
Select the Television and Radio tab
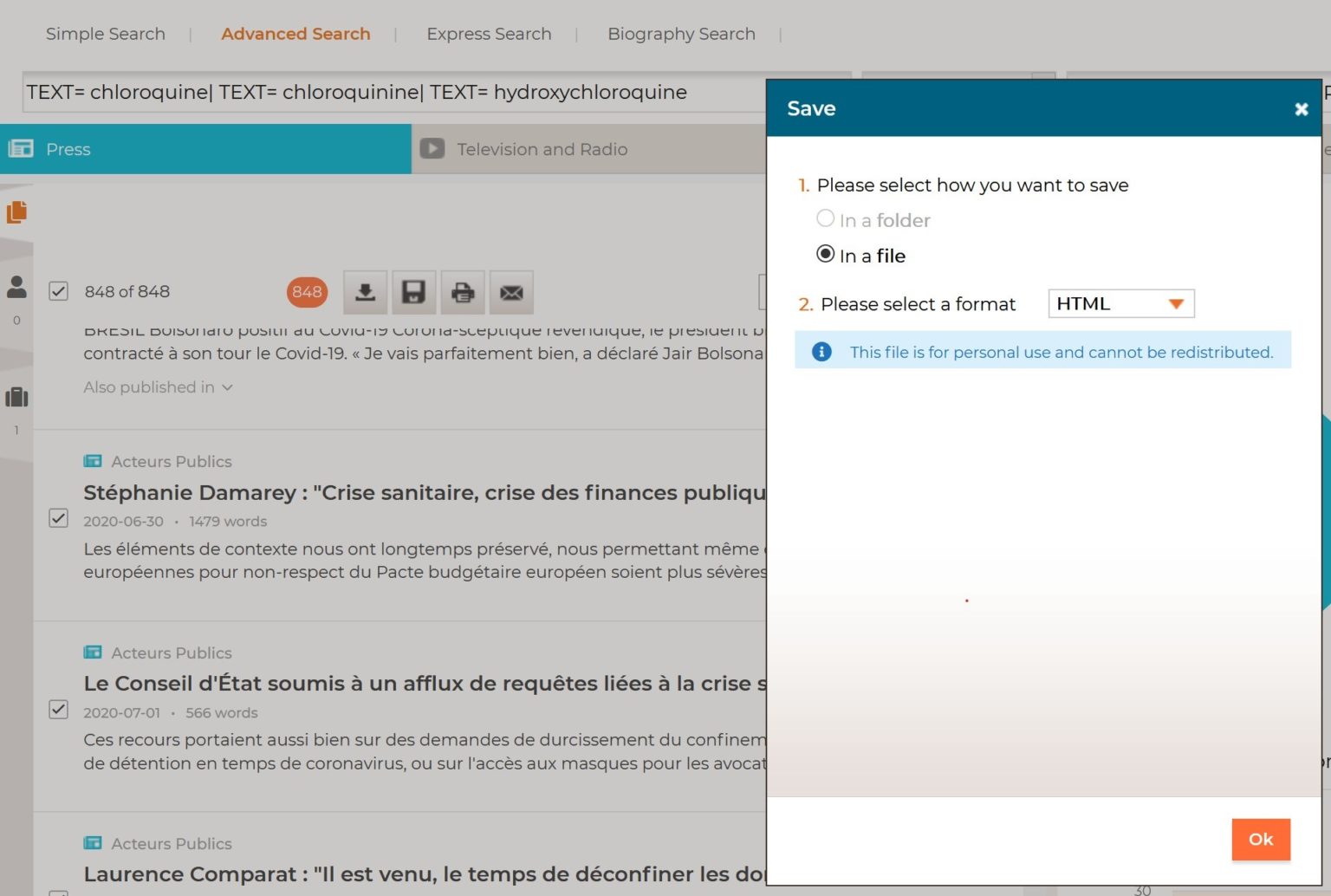(x=589, y=149)
